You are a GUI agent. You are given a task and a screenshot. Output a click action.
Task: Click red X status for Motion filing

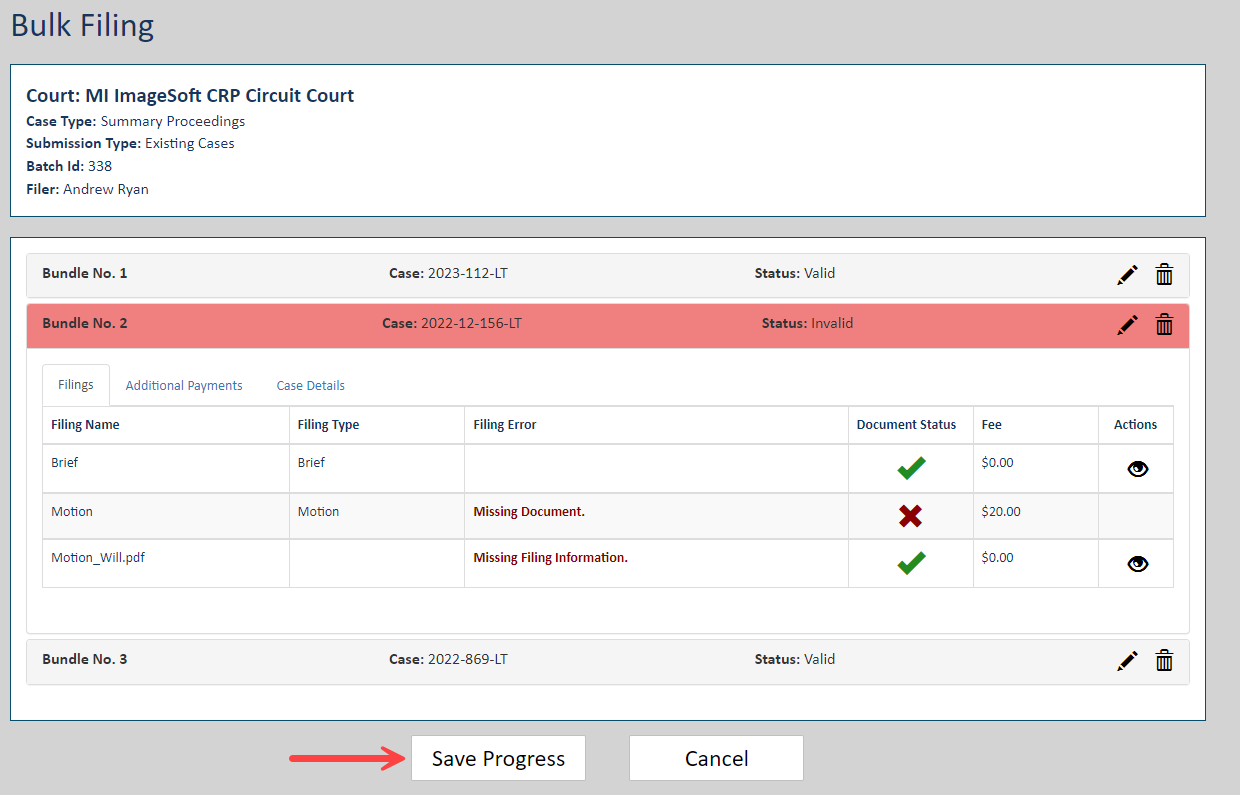coord(910,516)
